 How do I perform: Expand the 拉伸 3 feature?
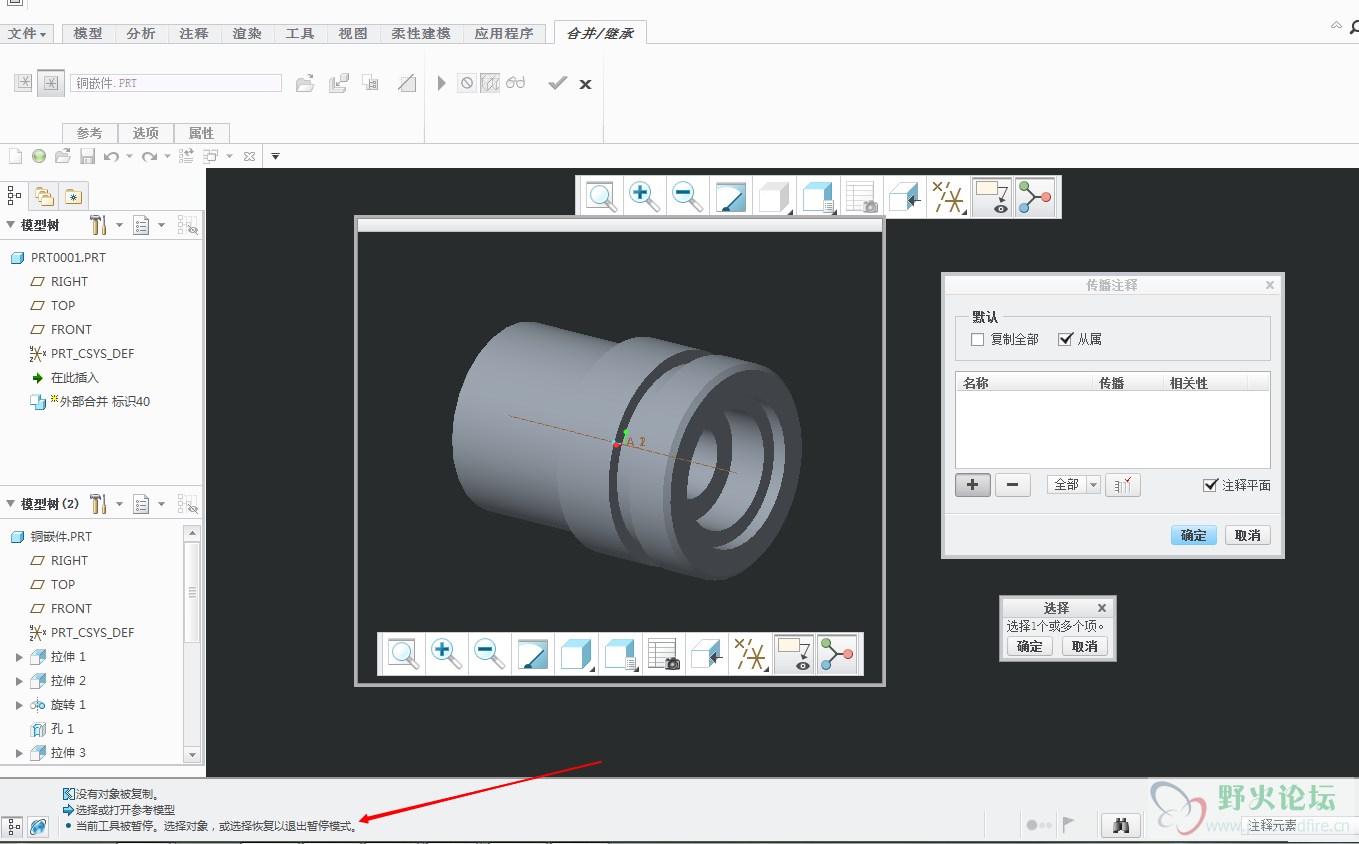[x=19, y=753]
